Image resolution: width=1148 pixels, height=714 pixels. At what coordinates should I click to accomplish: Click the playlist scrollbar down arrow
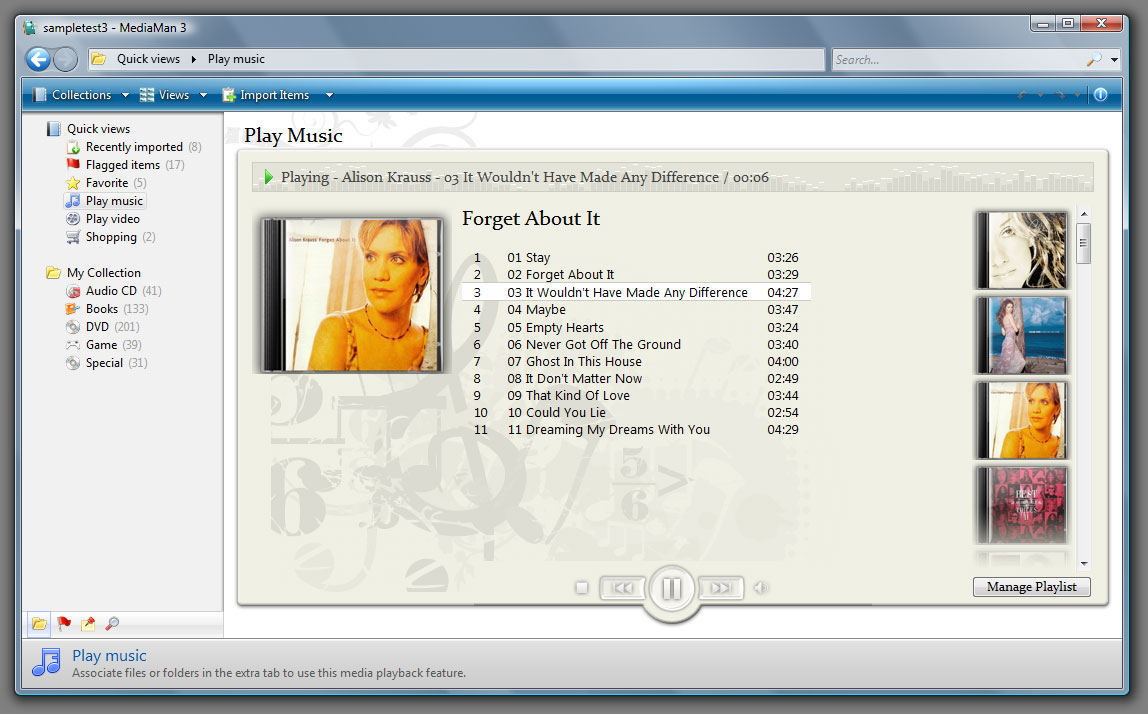1084,564
